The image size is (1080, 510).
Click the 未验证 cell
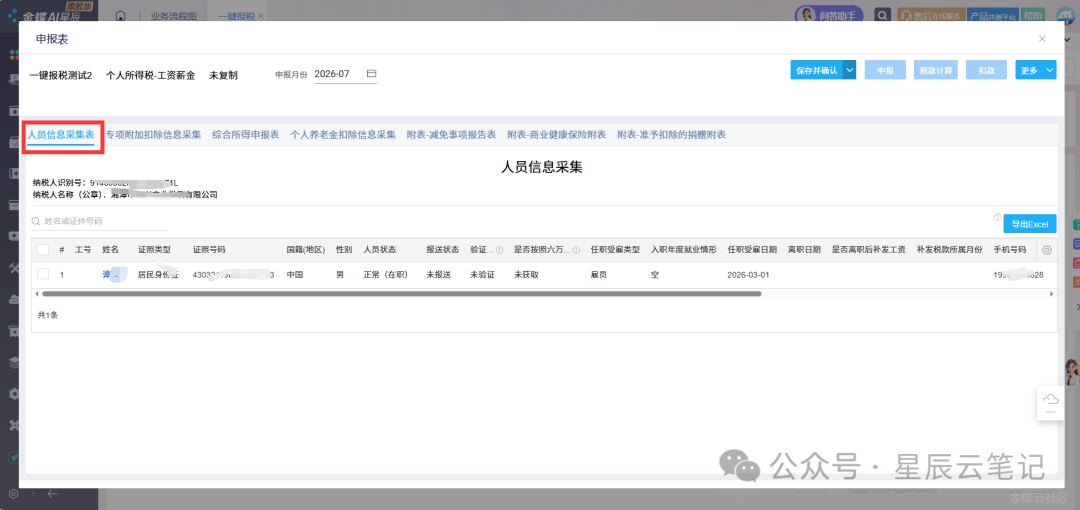pos(482,274)
